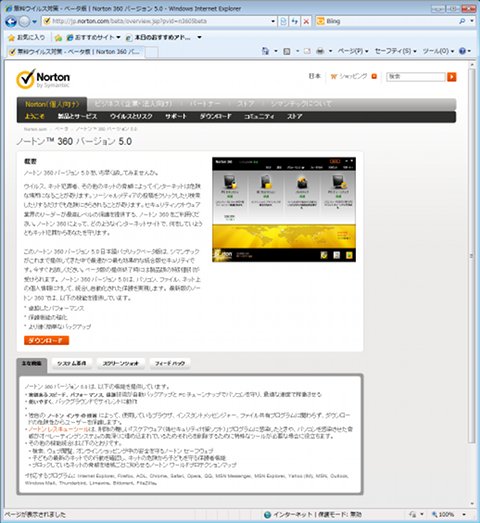This screenshot has width=480, height=523.
Task: Select the Norton (個人向け) top tab
Action: 52,104
